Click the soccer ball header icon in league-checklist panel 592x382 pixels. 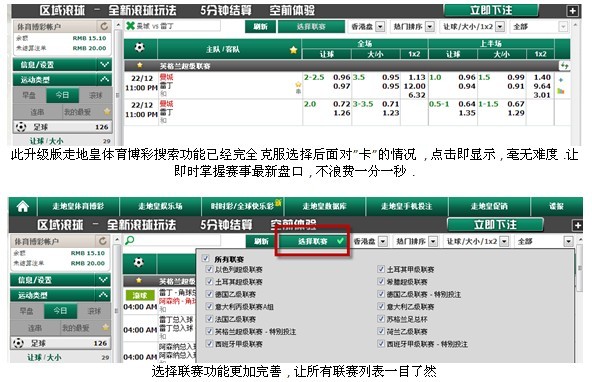[x=139, y=262]
